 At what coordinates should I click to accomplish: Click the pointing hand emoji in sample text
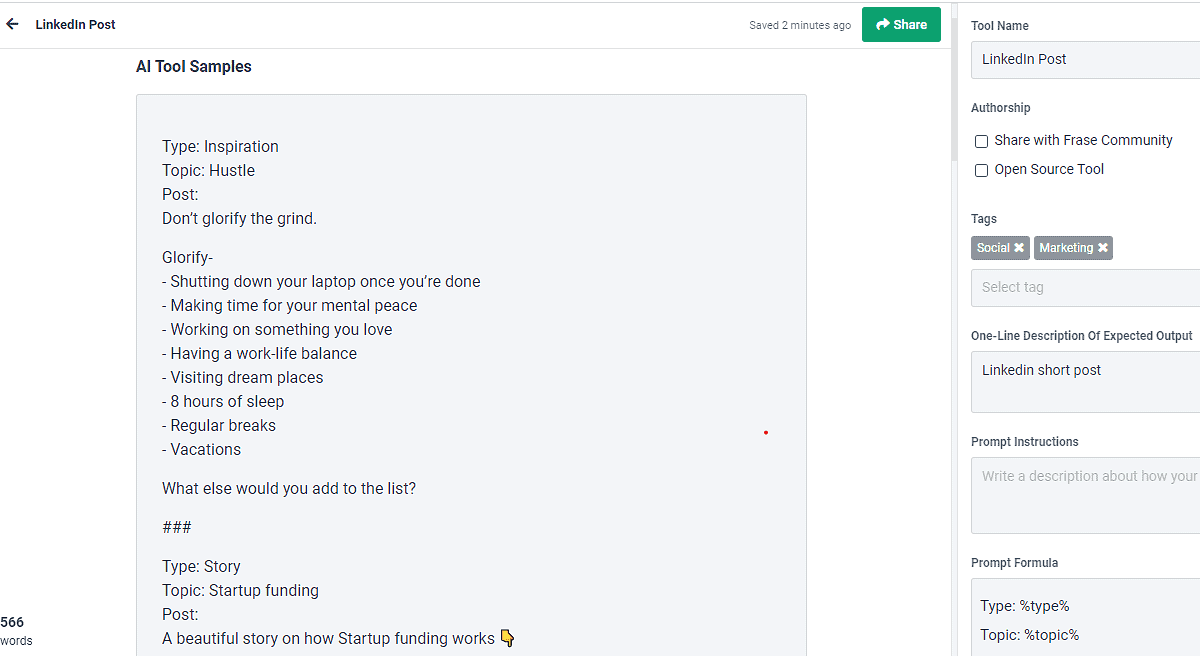(507, 638)
